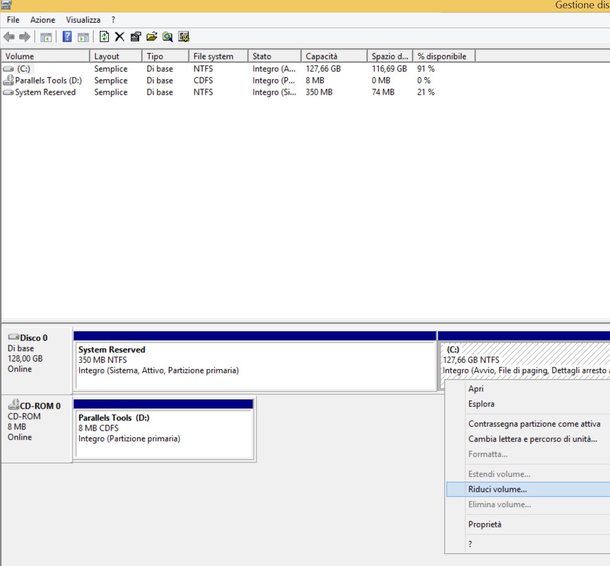This screenshot has height=566, width=610.
Task: Click the Disco 0 disk label panel
Action: coord(37,360)
